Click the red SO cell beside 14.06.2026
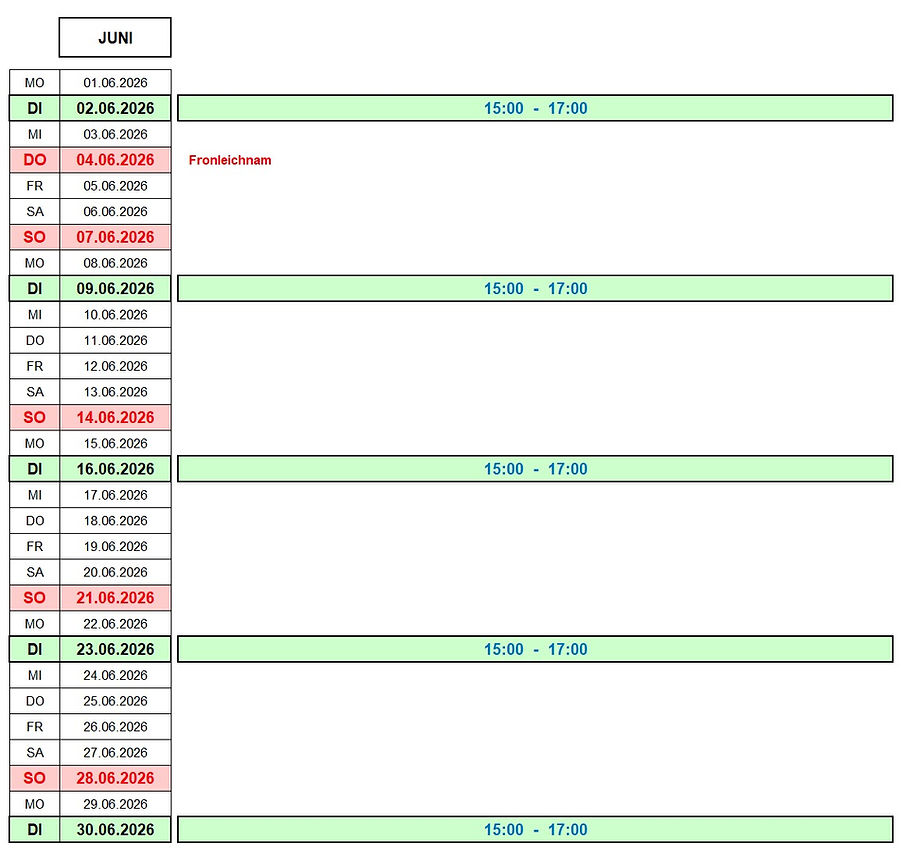This screenshot has height=860, width=901. coord(34,418)
